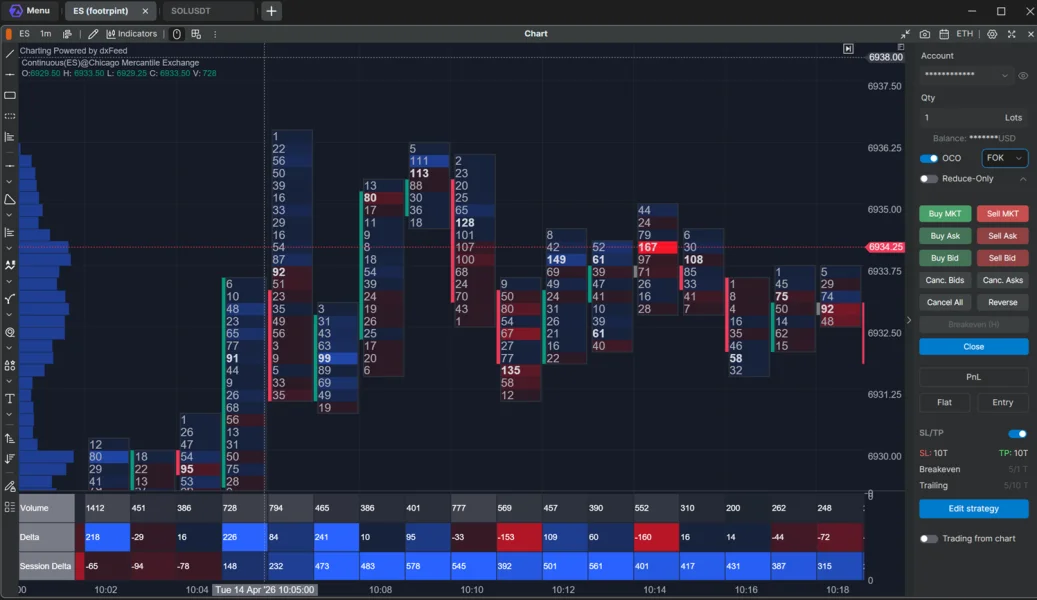Toggle the OCO switch off
1037x600 pixels.
929,158
